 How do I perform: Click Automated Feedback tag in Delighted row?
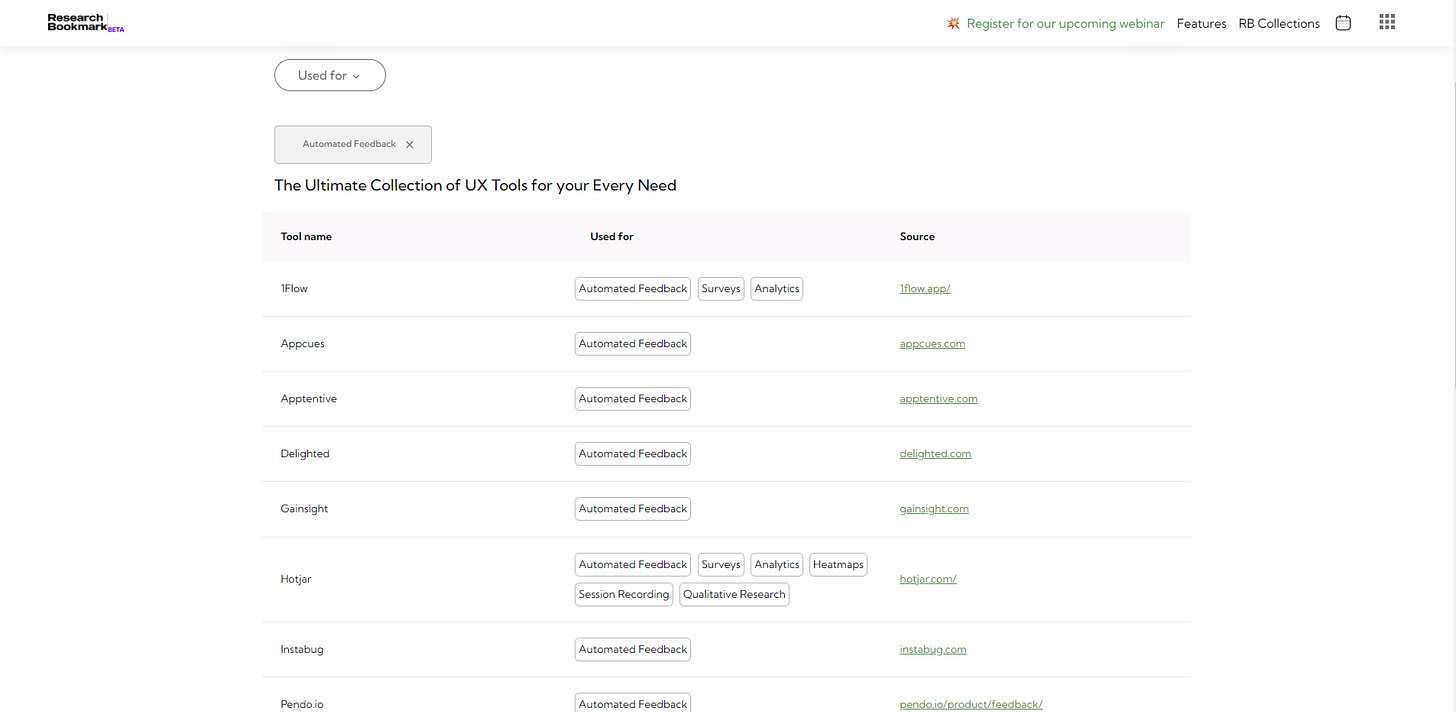633,454
